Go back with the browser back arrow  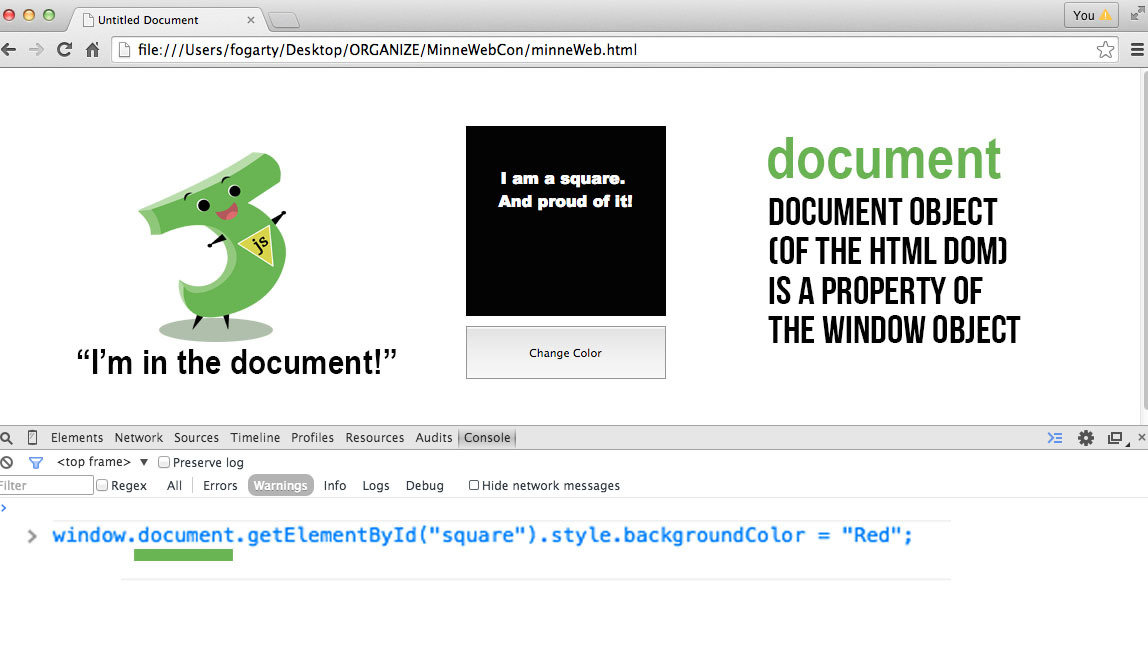coord(9,50)
